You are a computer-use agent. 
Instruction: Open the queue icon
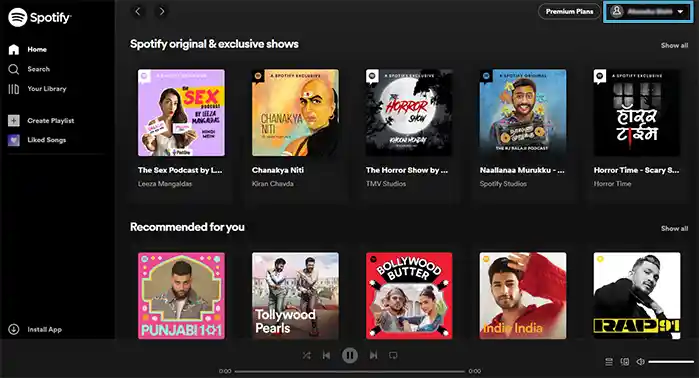[x=609, y=362]
